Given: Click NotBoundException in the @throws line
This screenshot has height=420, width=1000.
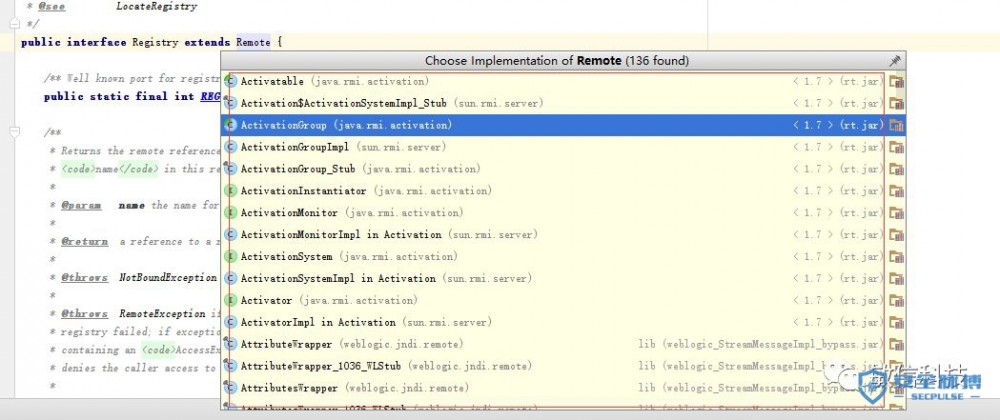Looking at the screenshot, I should (168, 278).
